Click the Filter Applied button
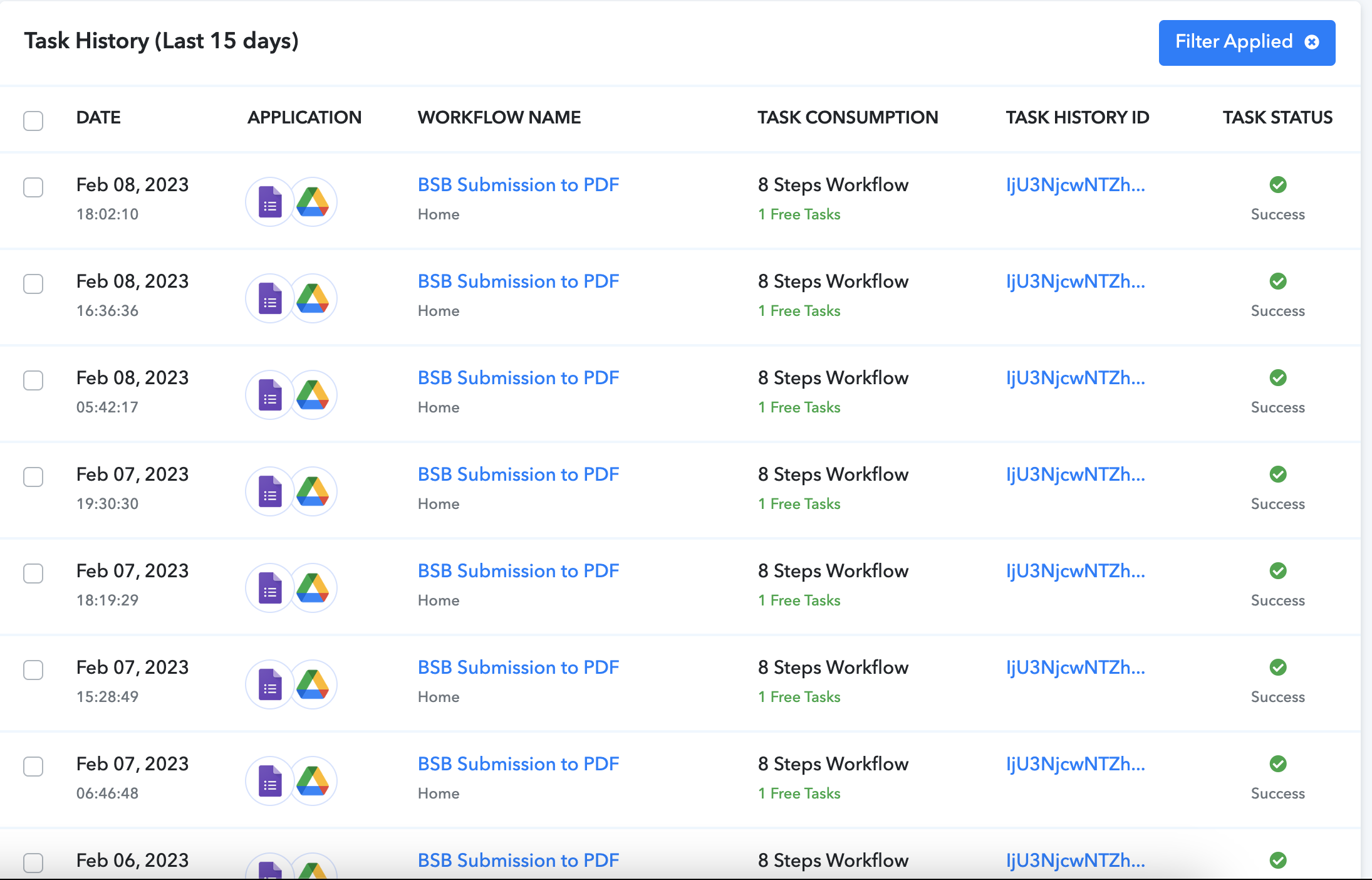This screenshot has height=880, width=1372. (1247, 43)
